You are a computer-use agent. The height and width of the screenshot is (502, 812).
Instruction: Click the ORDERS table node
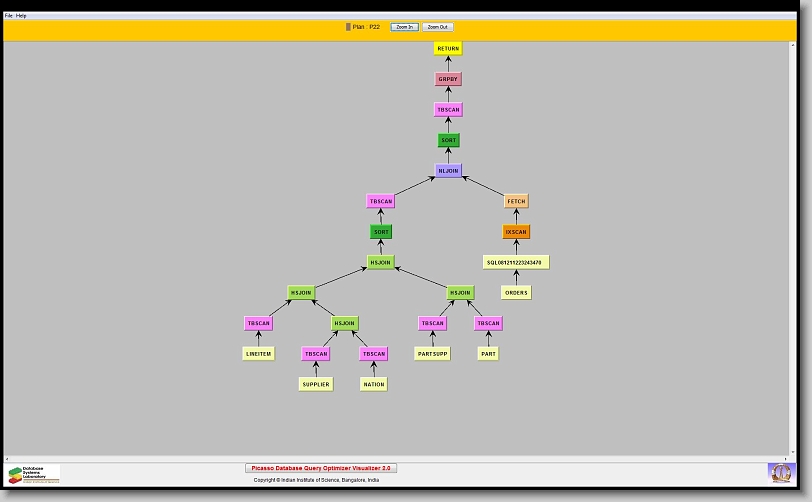pyautogui.click(x=516, y=293)
